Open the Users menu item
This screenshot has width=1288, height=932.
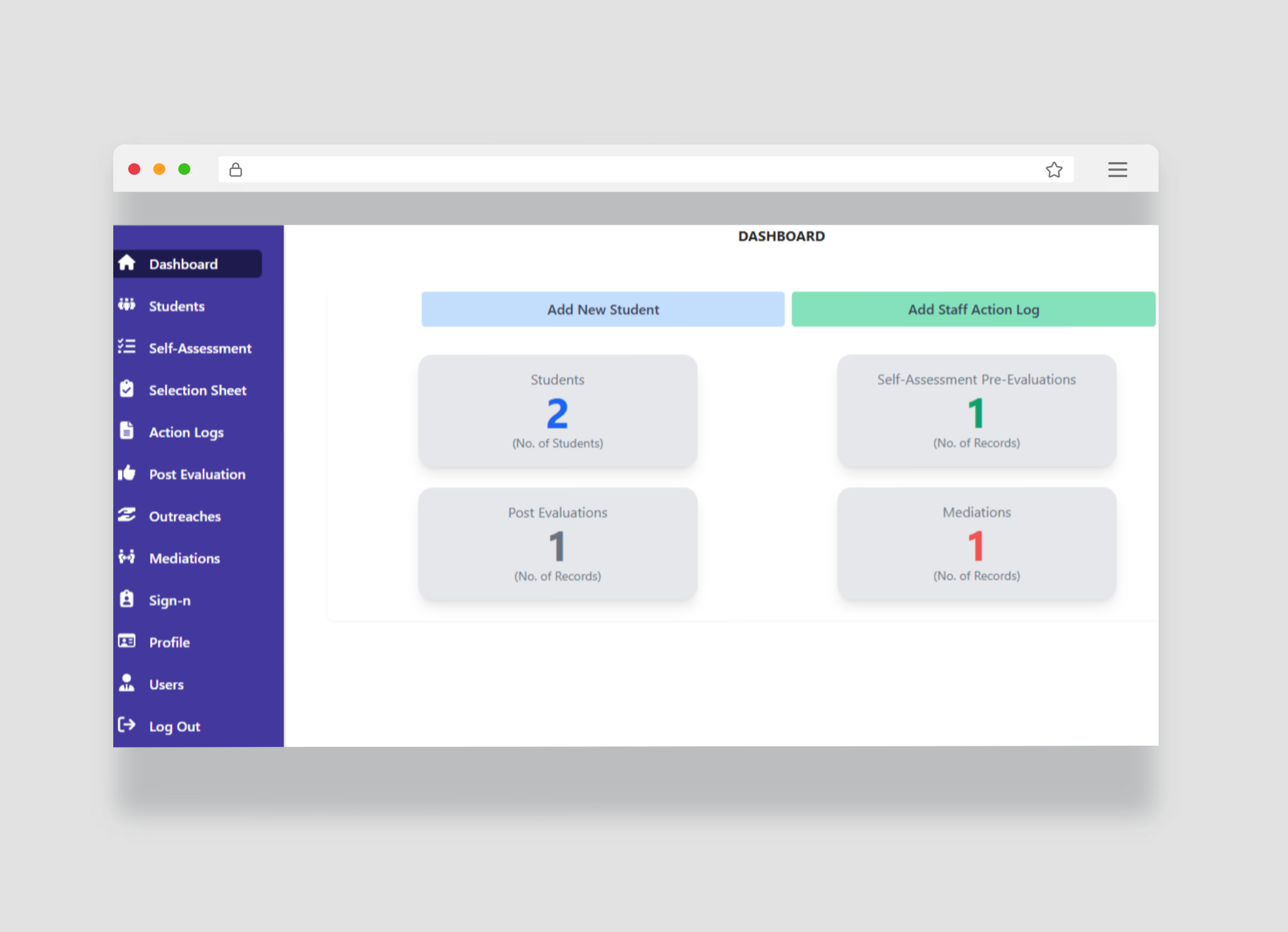pyautogui.click(x=166, y=684)
